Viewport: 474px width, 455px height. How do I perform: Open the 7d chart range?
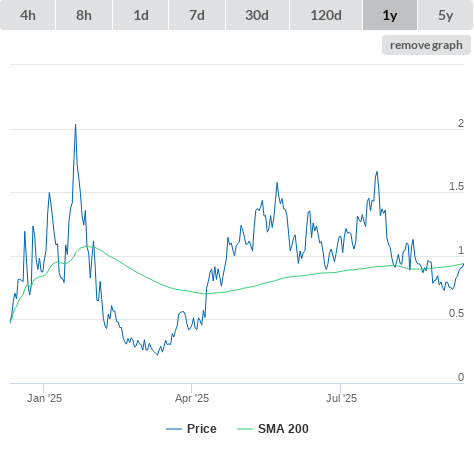pos(197,15)
